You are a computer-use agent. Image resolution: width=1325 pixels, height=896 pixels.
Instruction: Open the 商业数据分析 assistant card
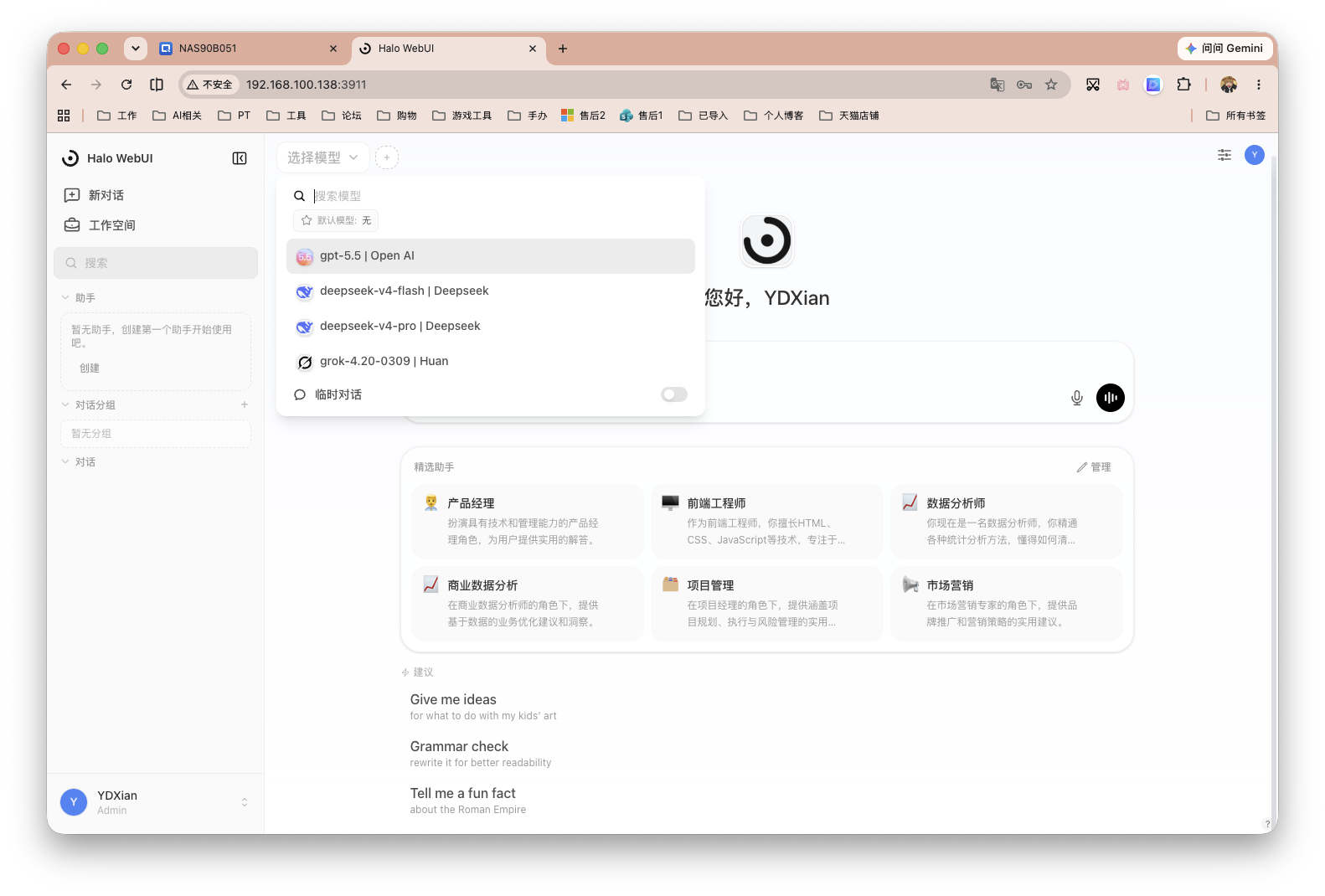click(x=528, y=604)
